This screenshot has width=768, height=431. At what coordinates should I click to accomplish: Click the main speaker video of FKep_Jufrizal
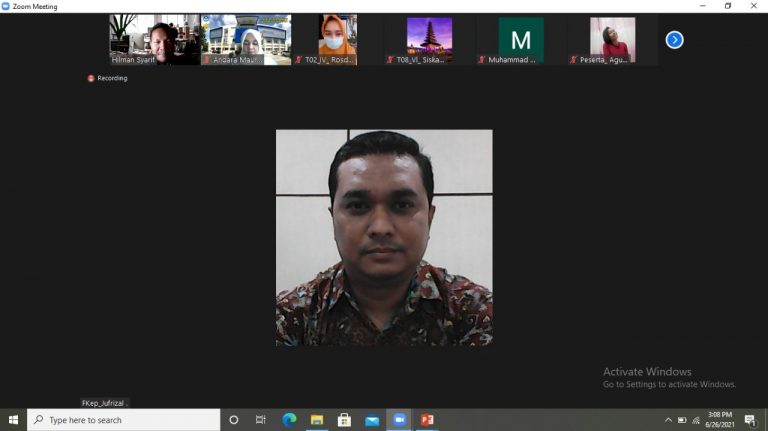pos(384,237)
